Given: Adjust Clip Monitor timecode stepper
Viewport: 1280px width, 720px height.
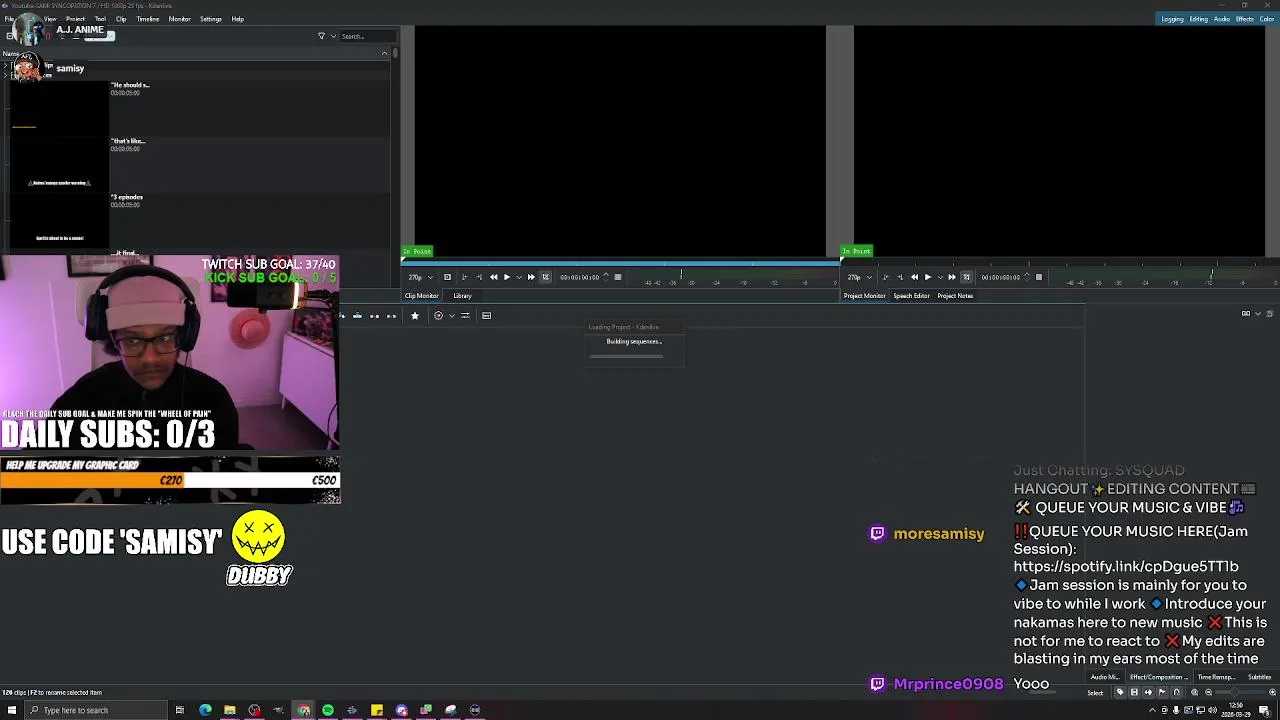Looking at the screenshot, I should coord(606,277).
